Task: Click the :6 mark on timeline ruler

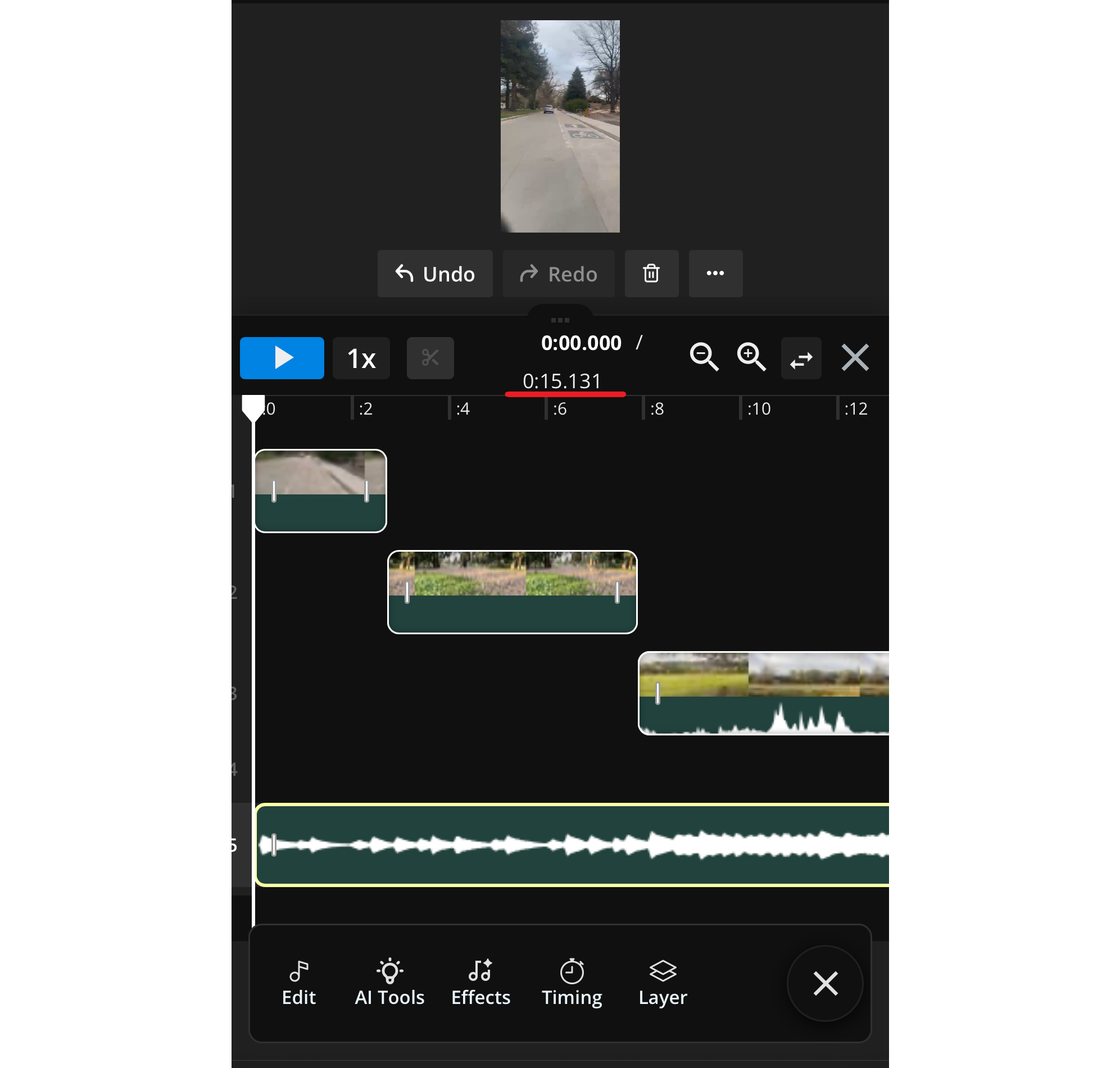Action: coord(559,409)
